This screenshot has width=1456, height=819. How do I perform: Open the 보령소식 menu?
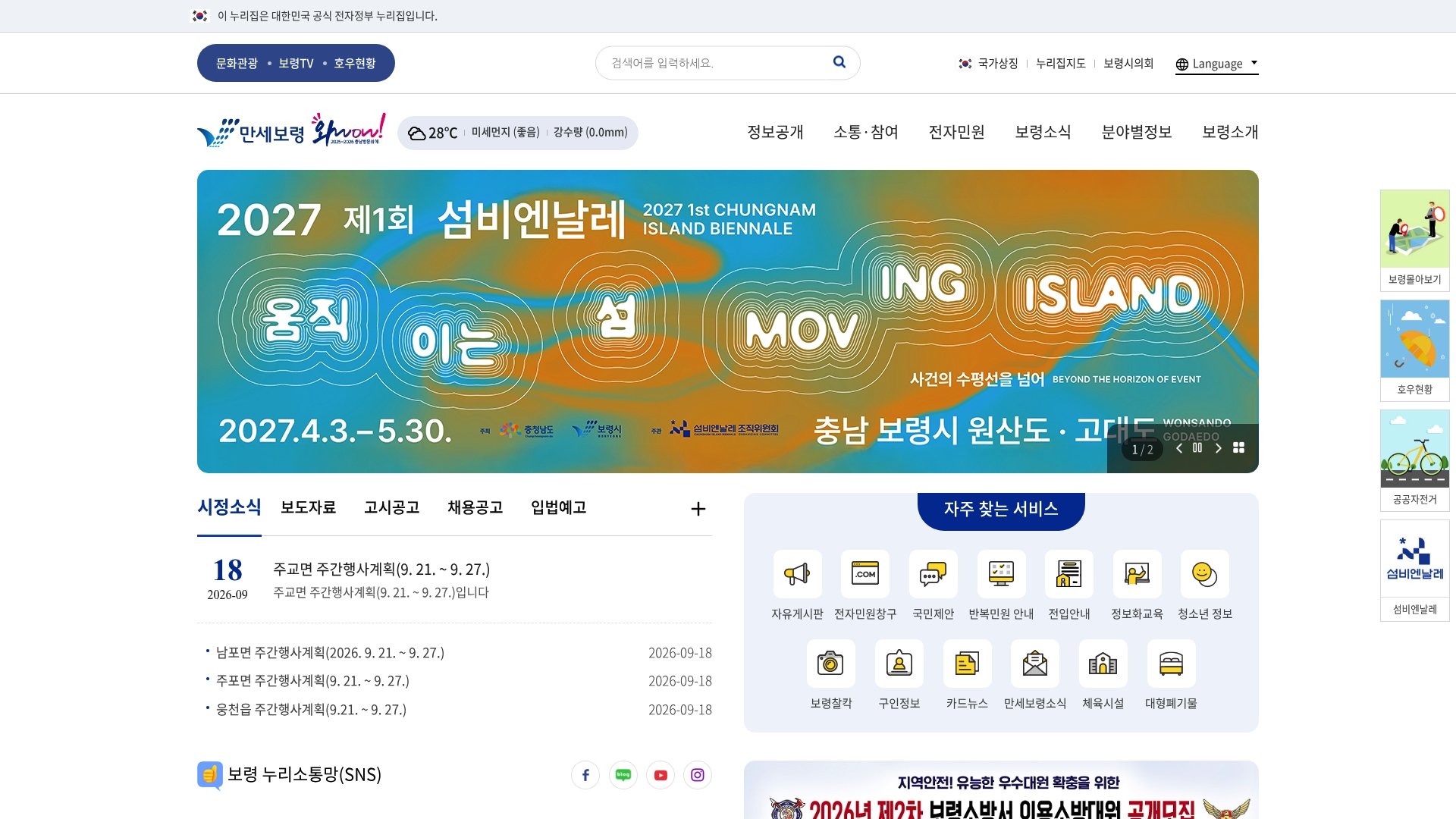[1043, 132]
